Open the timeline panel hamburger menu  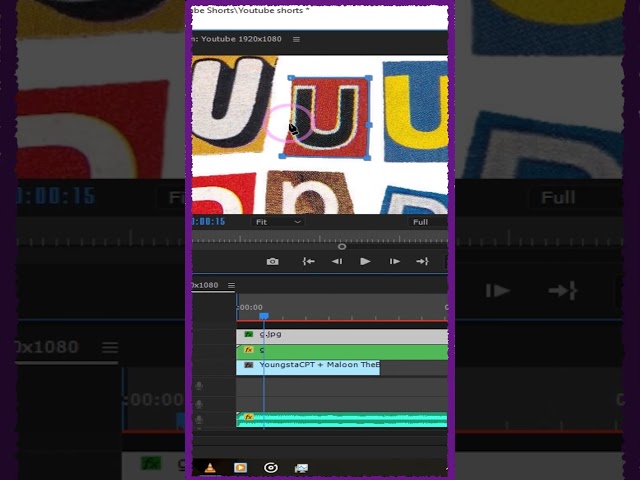pos(231,285)
